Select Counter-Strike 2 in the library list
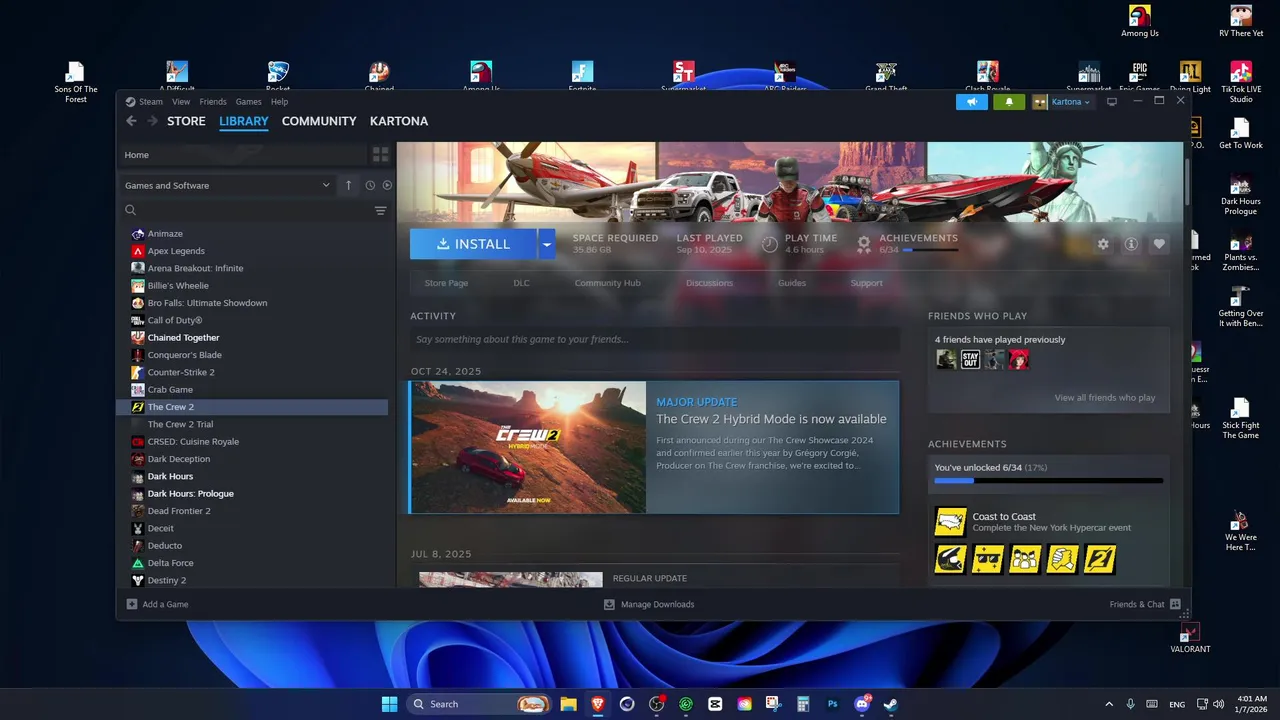 pos(181,372)
